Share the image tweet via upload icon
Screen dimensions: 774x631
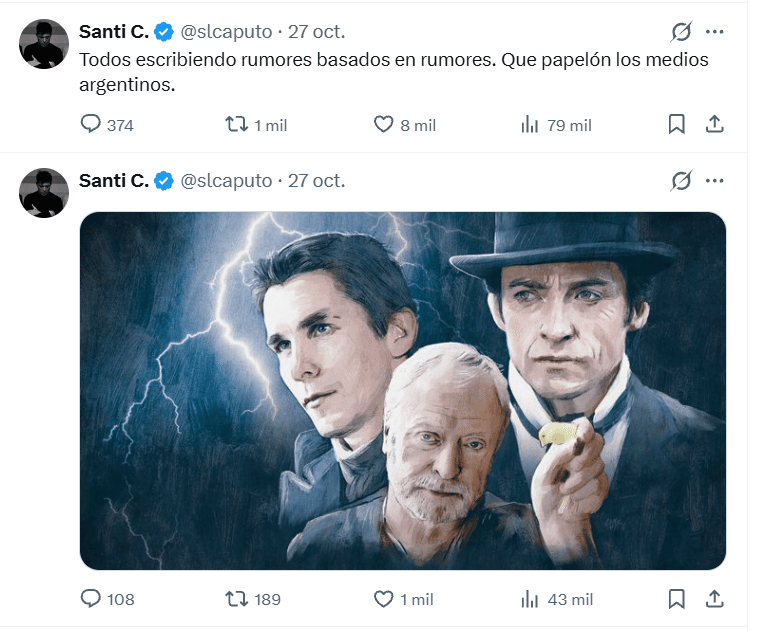coord(714,599)
